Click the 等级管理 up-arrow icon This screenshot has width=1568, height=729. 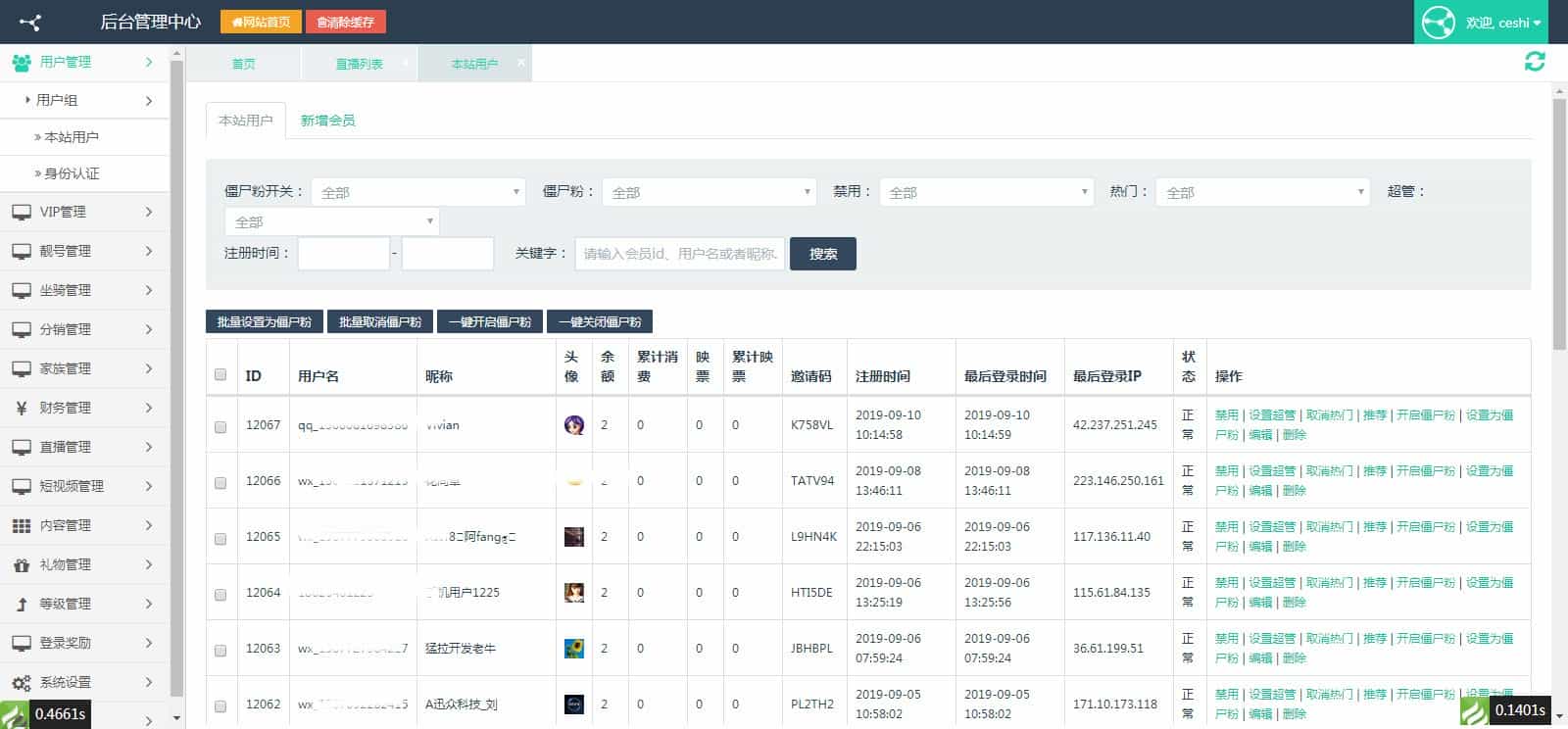22,605
